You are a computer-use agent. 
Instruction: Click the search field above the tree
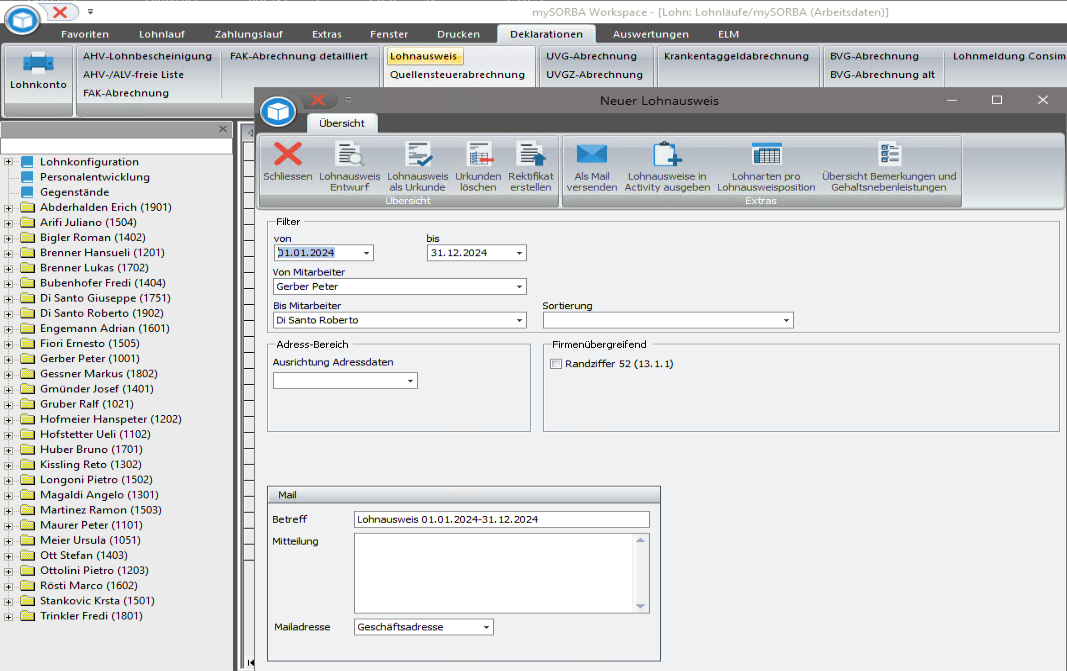(x=116, y=146)
